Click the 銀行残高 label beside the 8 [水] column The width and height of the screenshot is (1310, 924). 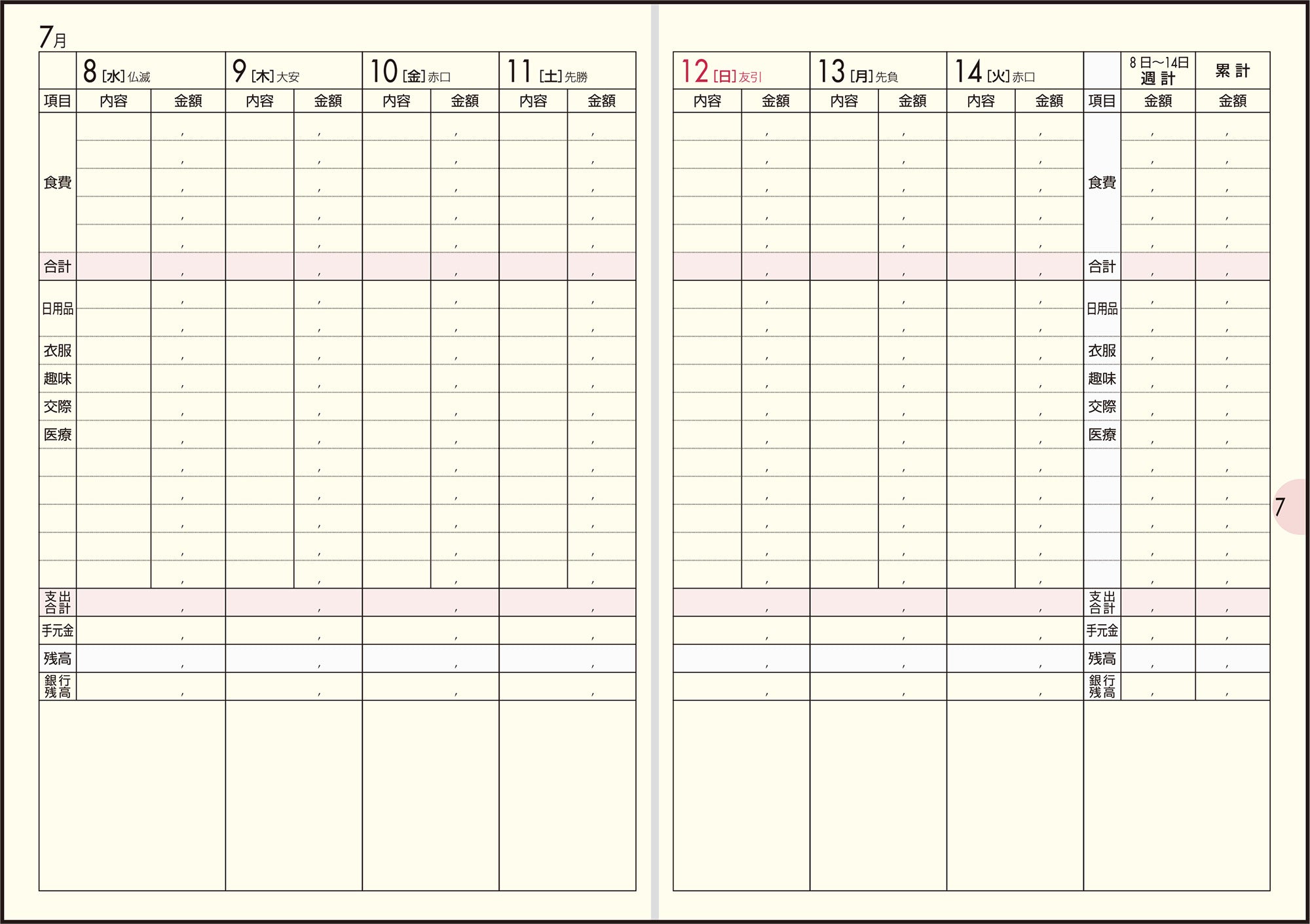pyautogui.click(x=58, y=686)
